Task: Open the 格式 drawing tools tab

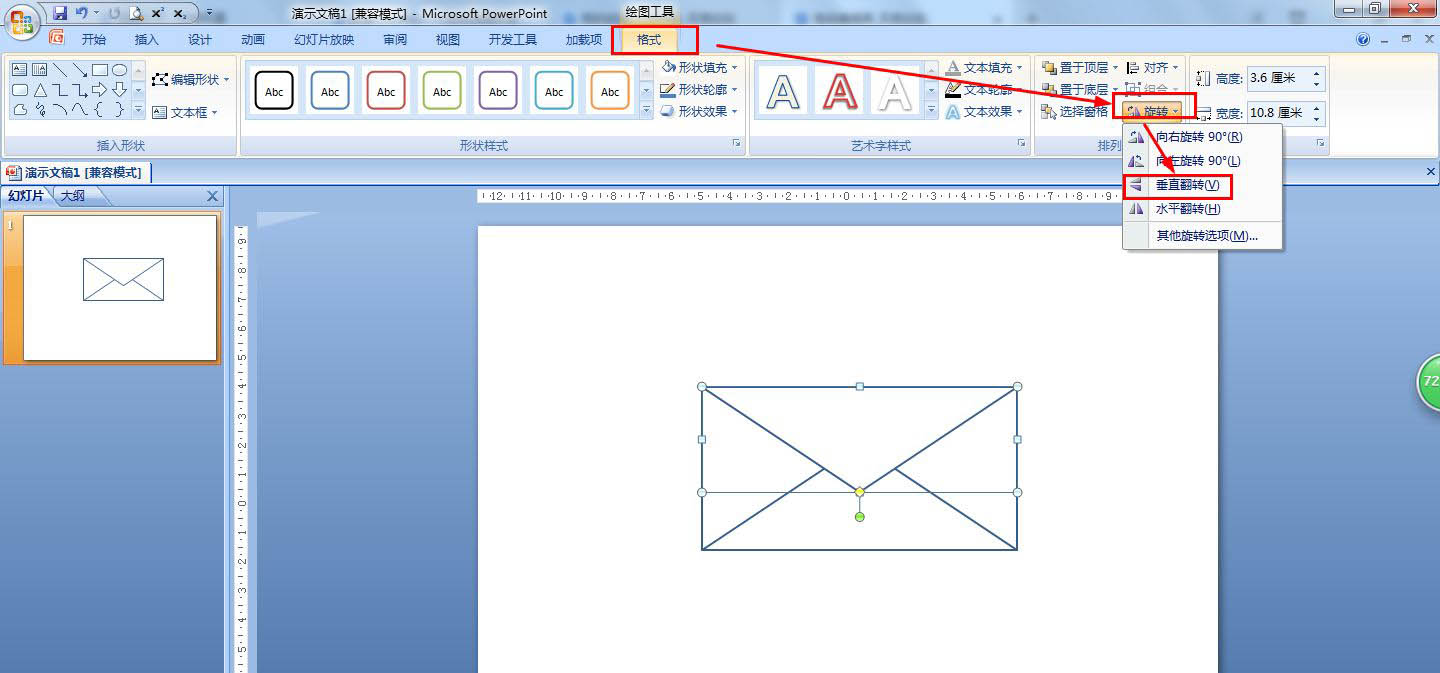Action: [650, 39]
